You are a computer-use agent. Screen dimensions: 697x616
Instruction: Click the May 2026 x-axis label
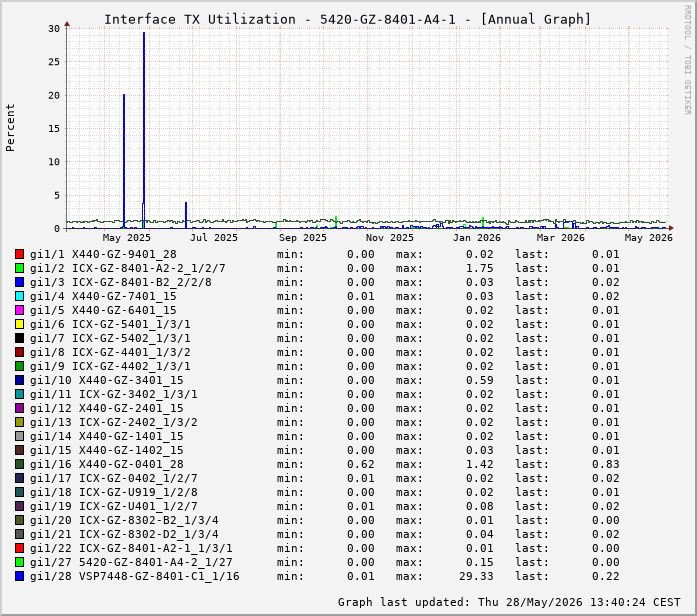tap(649, 238)
